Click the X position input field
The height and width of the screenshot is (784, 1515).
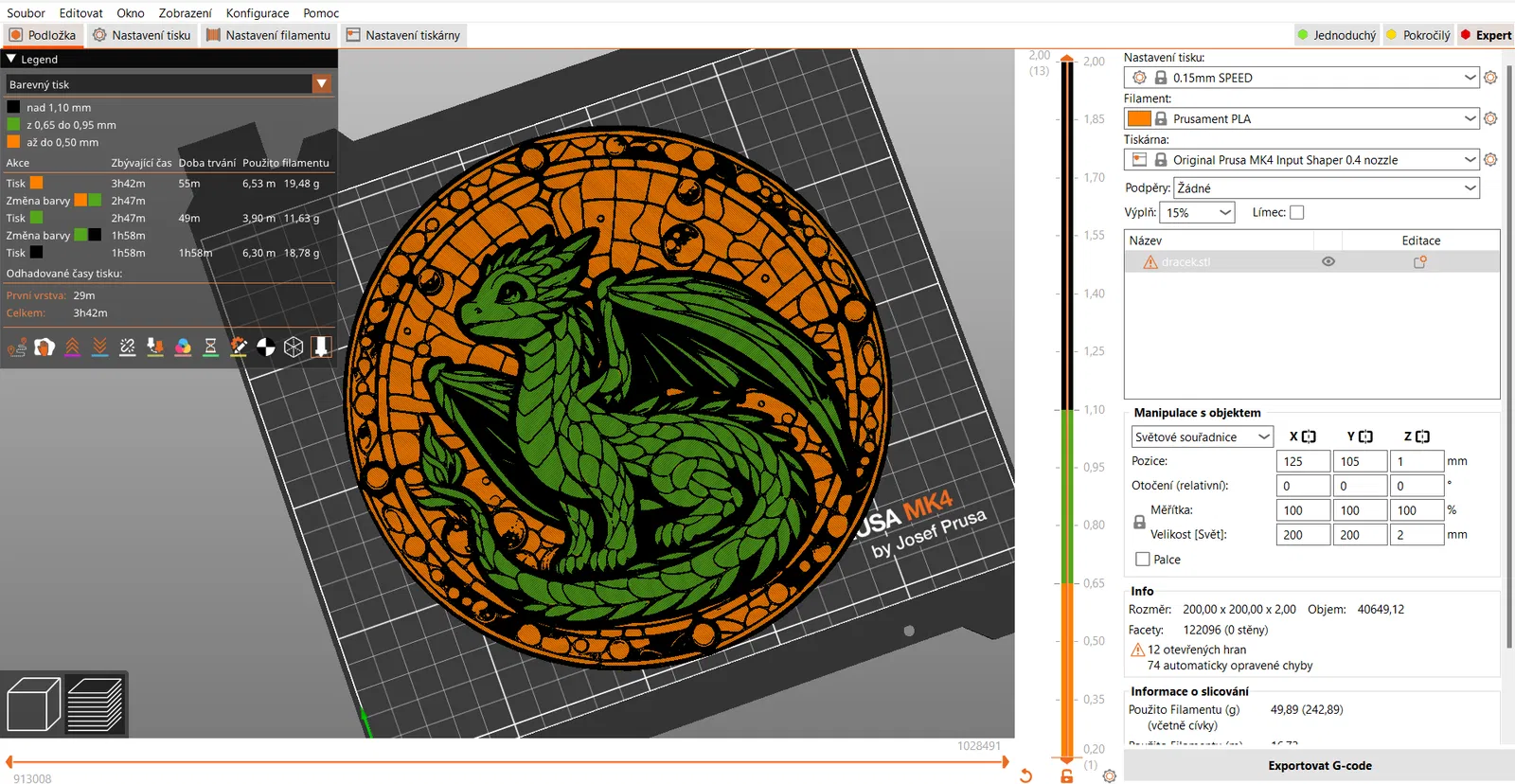(1303, 461)
